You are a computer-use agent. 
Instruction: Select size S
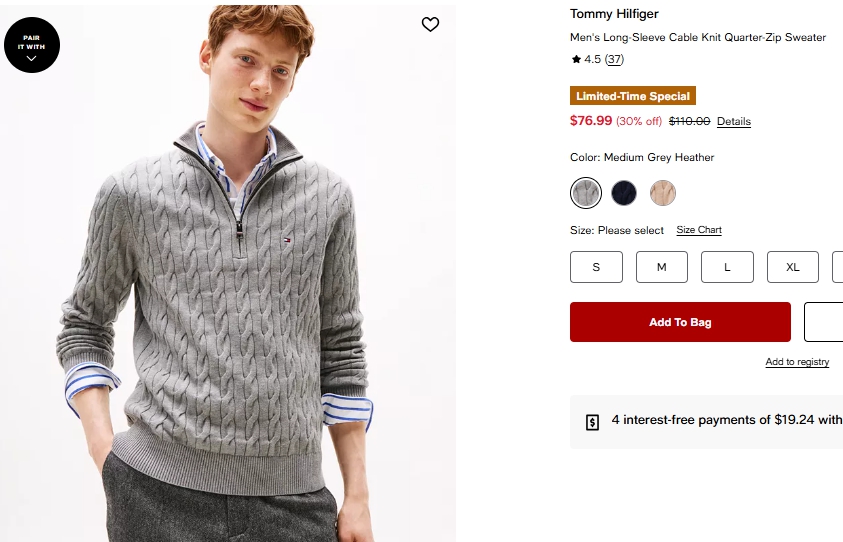pos(596,267)
